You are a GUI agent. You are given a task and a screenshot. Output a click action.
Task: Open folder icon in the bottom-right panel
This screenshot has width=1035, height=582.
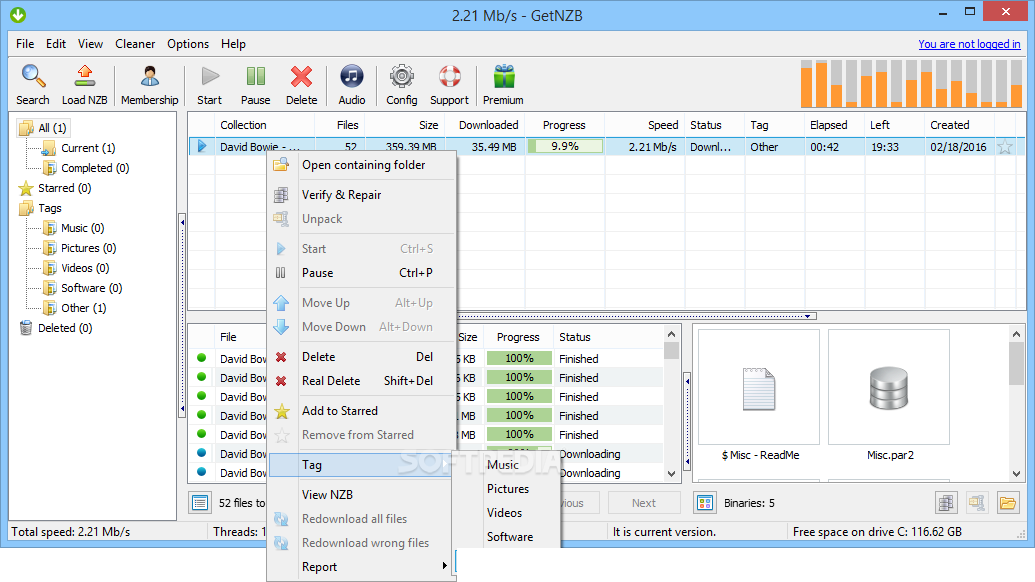[x=1008, y=503]
